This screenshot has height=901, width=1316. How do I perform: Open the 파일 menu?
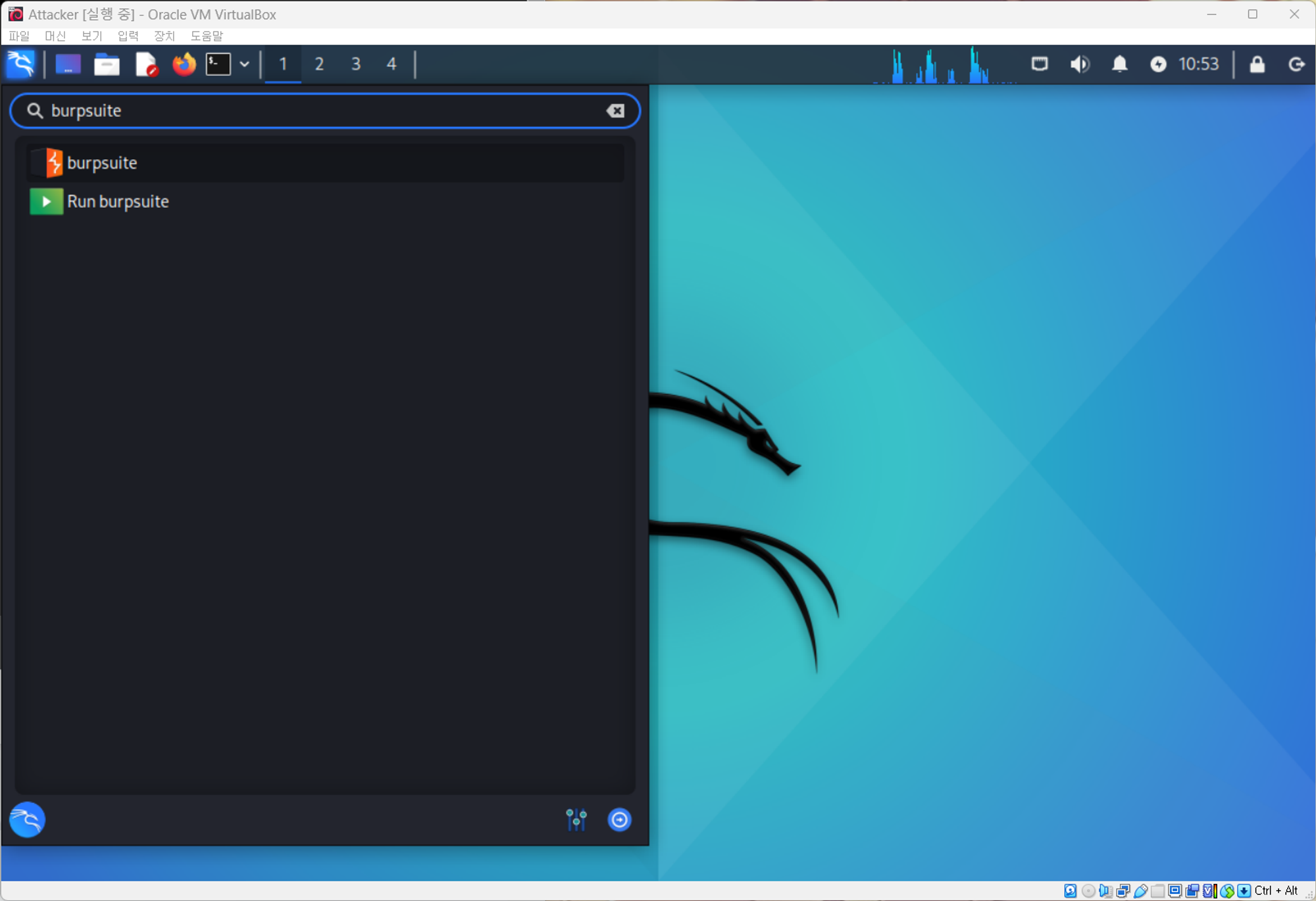point(19,36)
